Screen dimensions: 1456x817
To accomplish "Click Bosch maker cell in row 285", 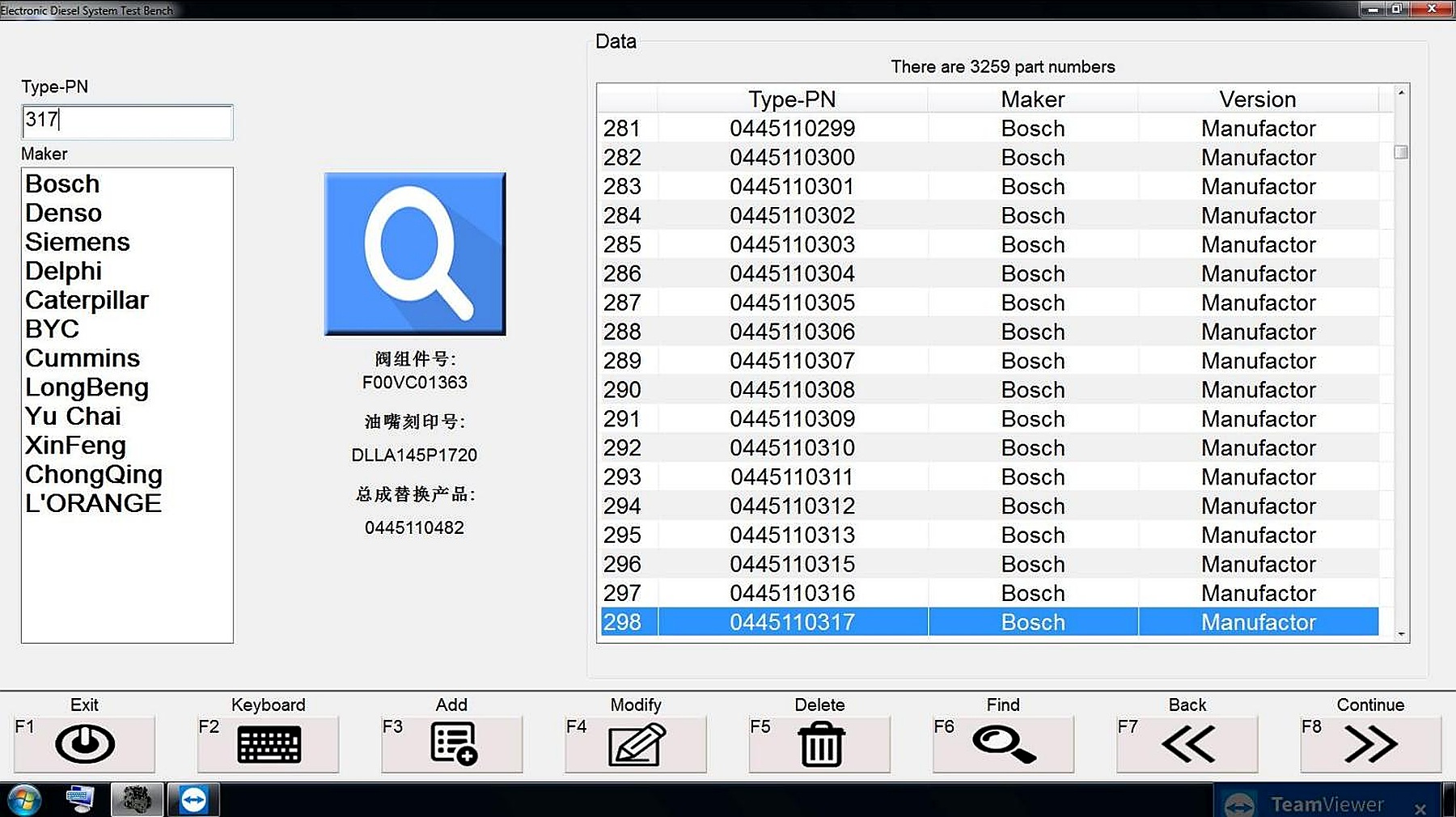I will (x=1032, y=245).
